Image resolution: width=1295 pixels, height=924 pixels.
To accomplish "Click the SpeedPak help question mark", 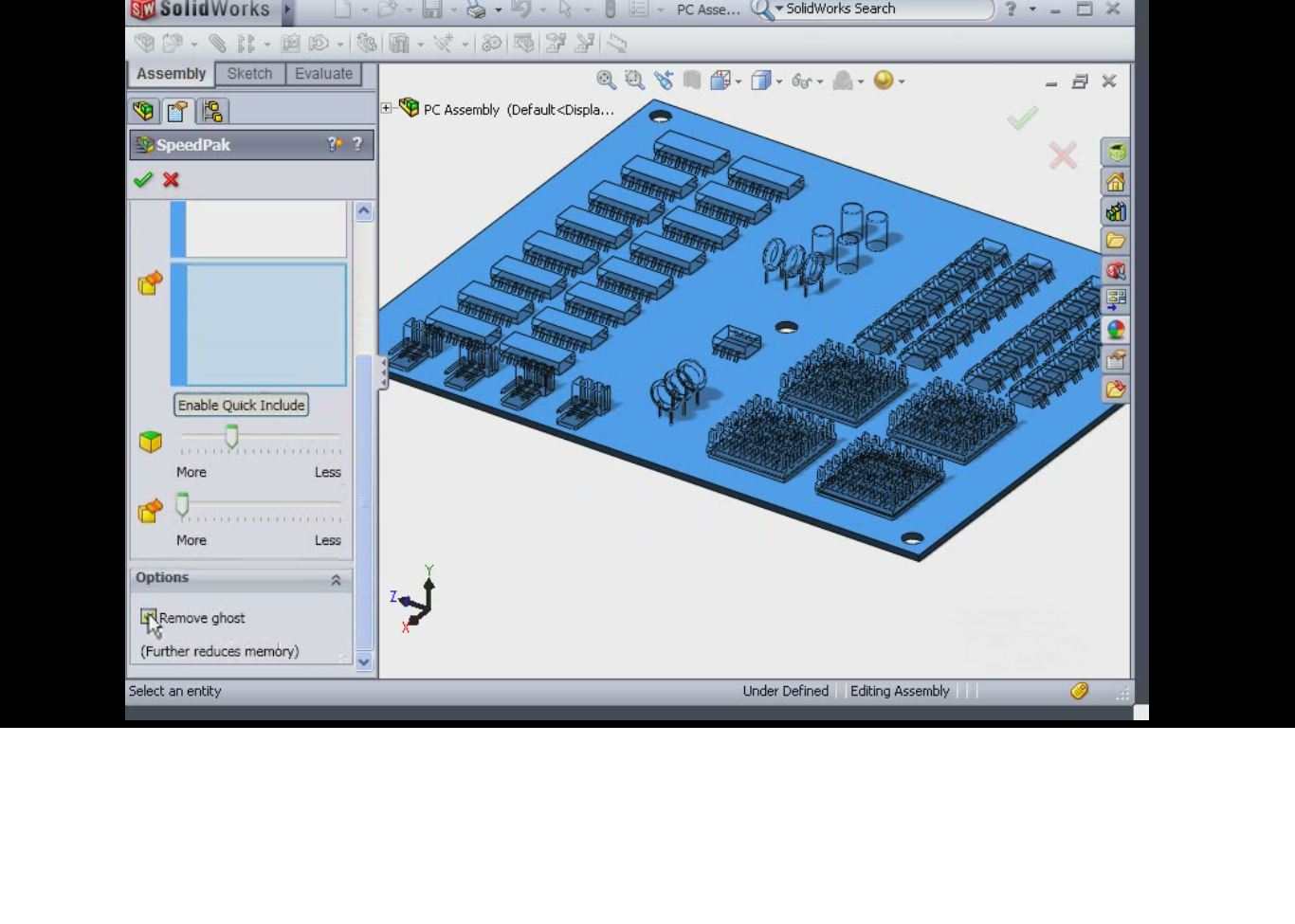I will pyautogui.click(x=357, y=144).
